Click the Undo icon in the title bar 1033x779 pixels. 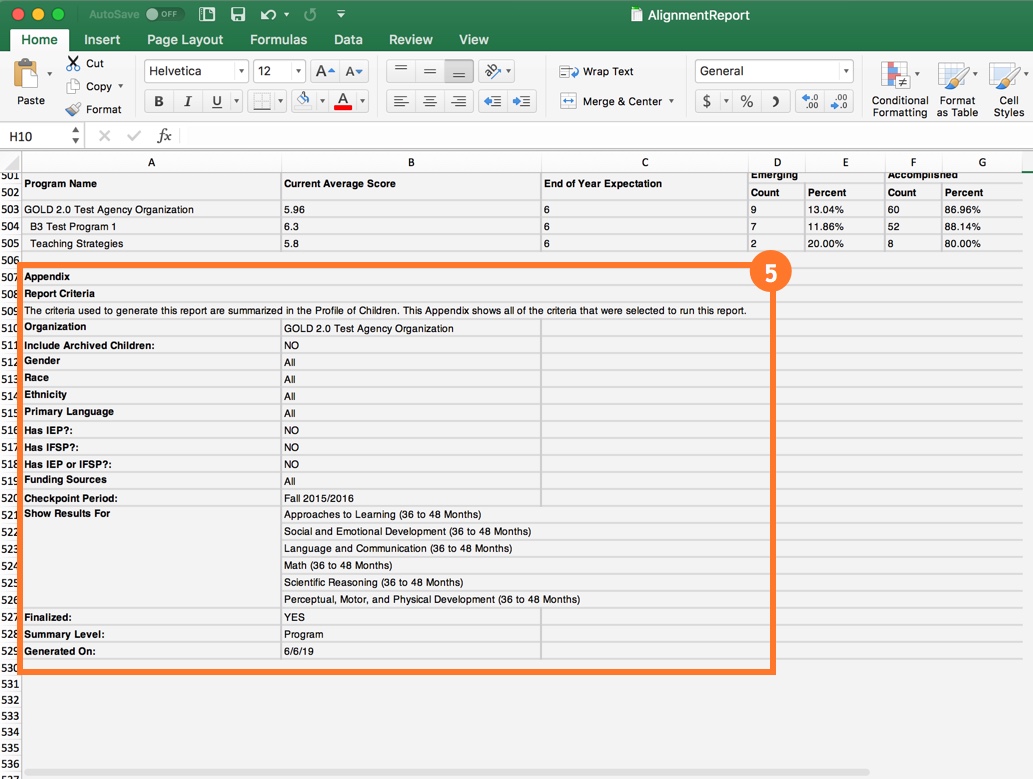click(267, 14)
